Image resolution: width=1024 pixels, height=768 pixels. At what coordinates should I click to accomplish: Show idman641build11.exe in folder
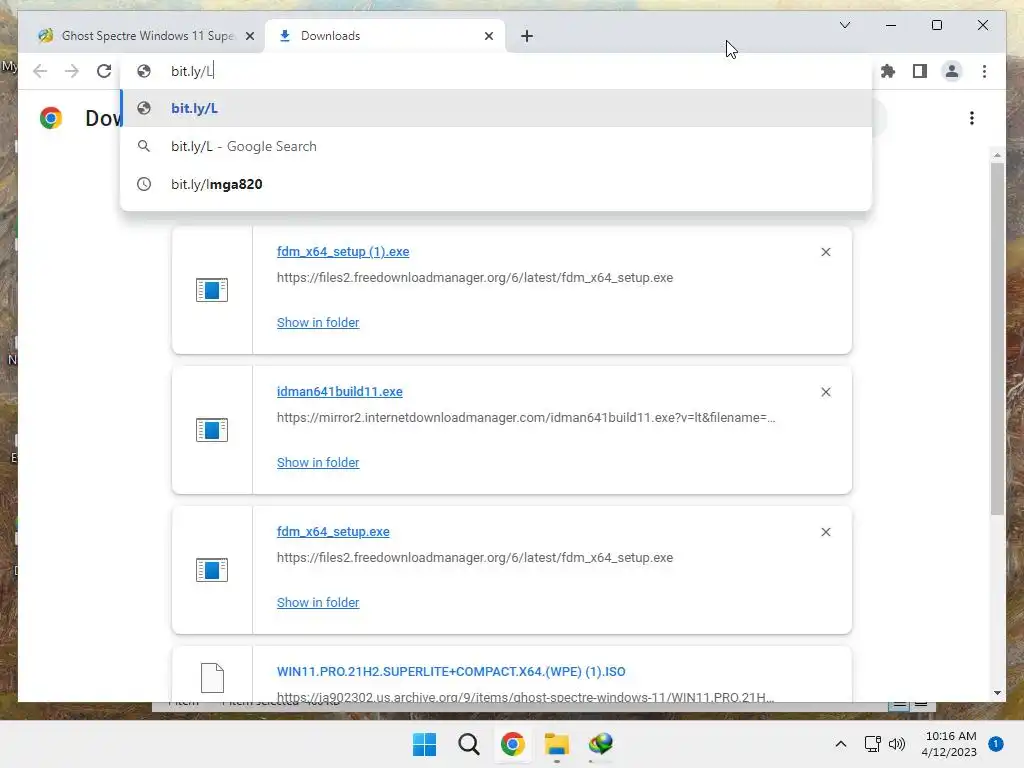pyautogui.click(x=318, y=462)
